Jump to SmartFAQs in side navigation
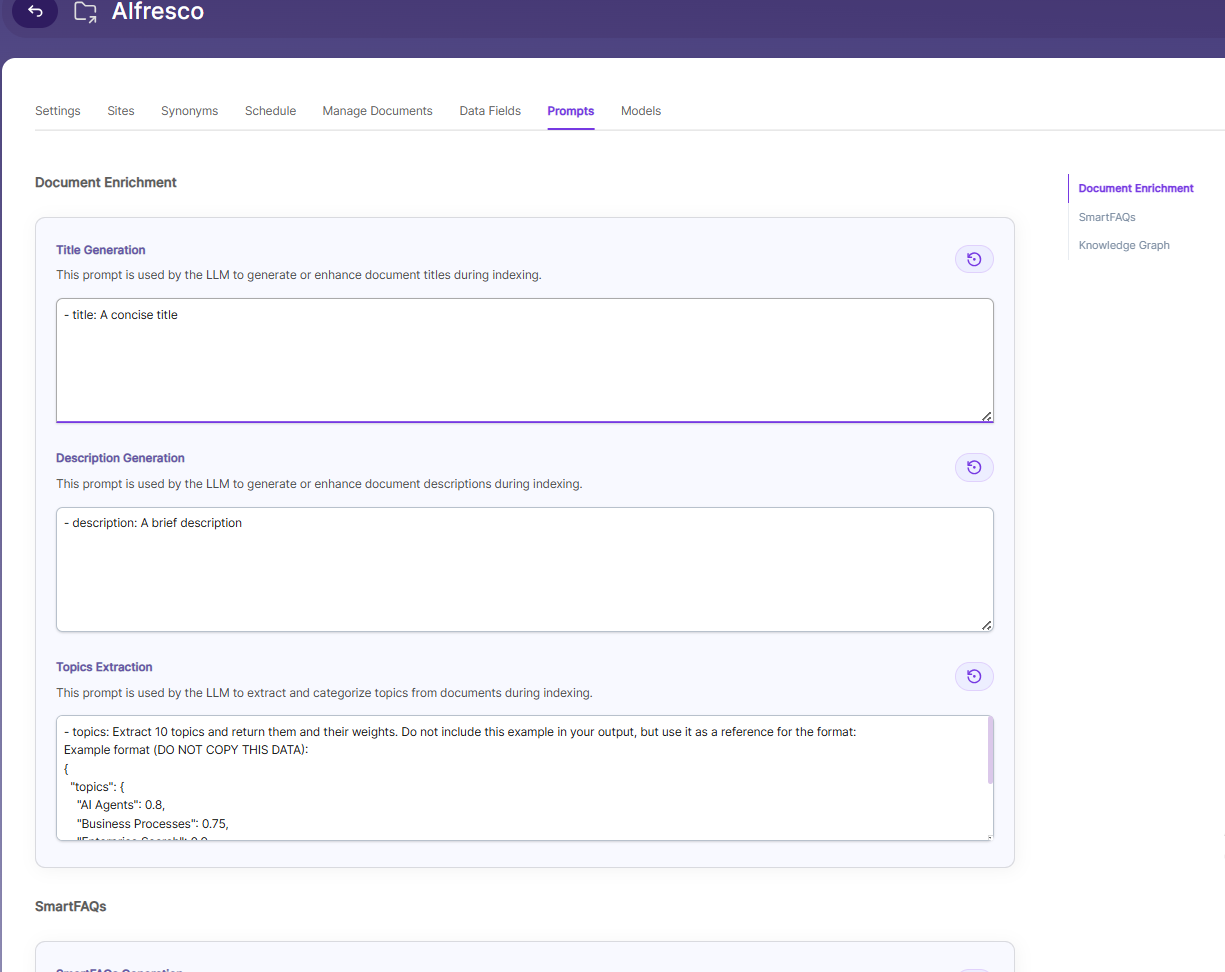 click(x=1107, y=217)
